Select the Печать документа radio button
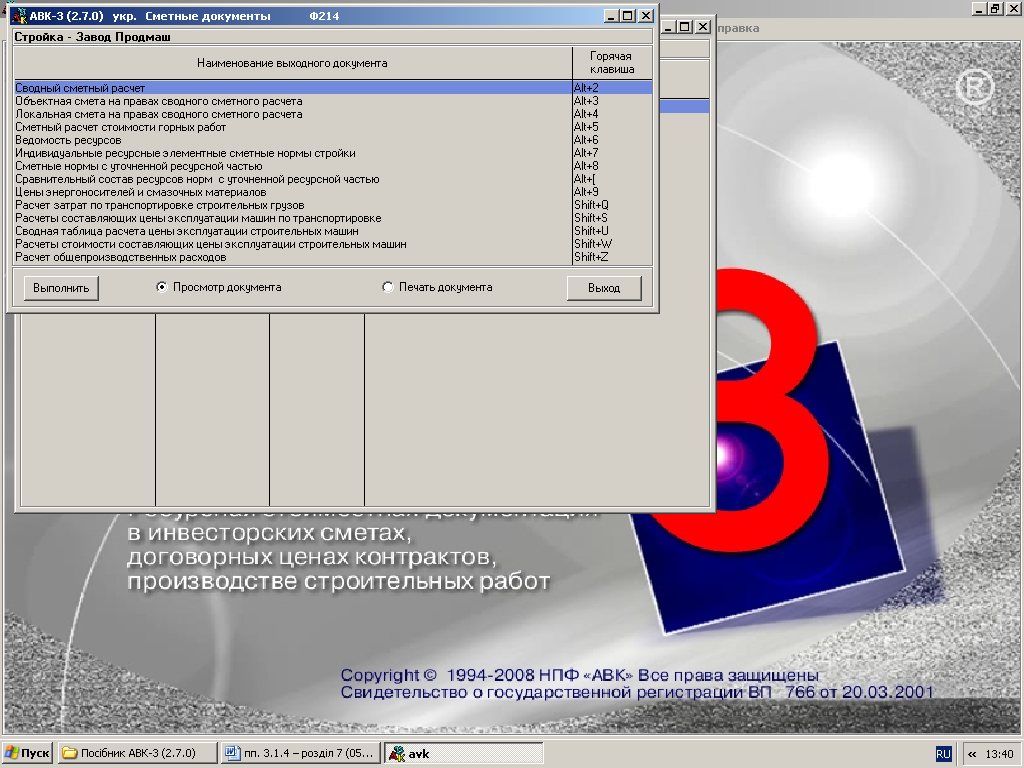This screenshot has width=1024, height=768. pyautogui.click(x=388, y=287)
